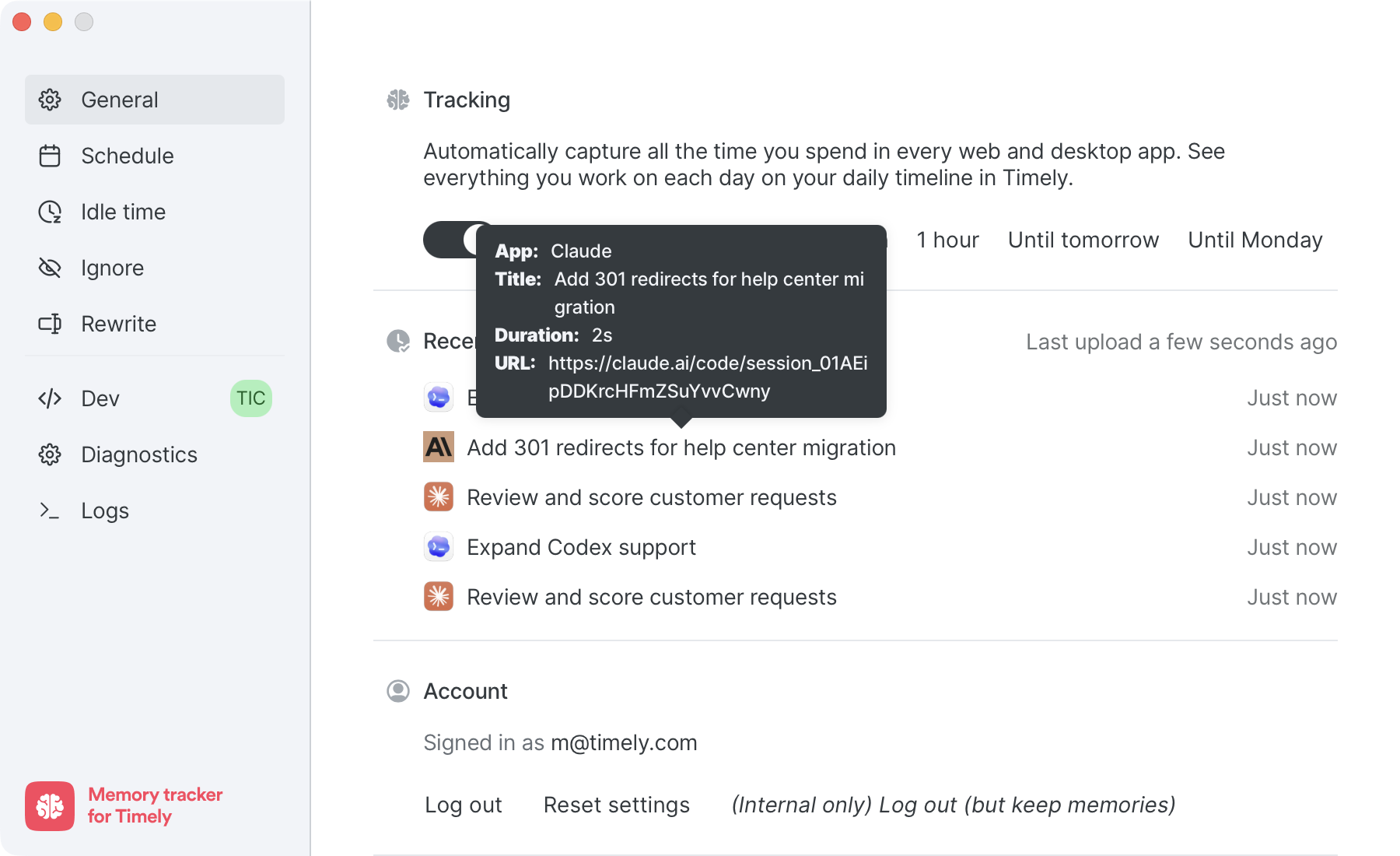
Task: Open the Diagnostics section
Action: click(x=155, y=454)
